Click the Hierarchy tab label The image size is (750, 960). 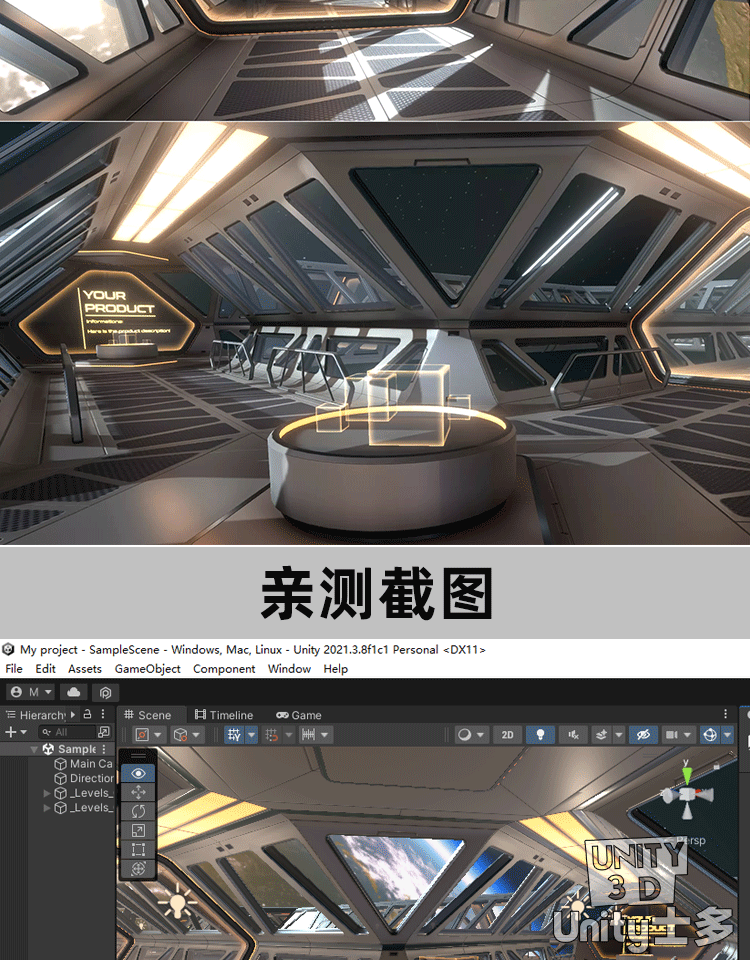pyautogui.click(x=43, y=714)
